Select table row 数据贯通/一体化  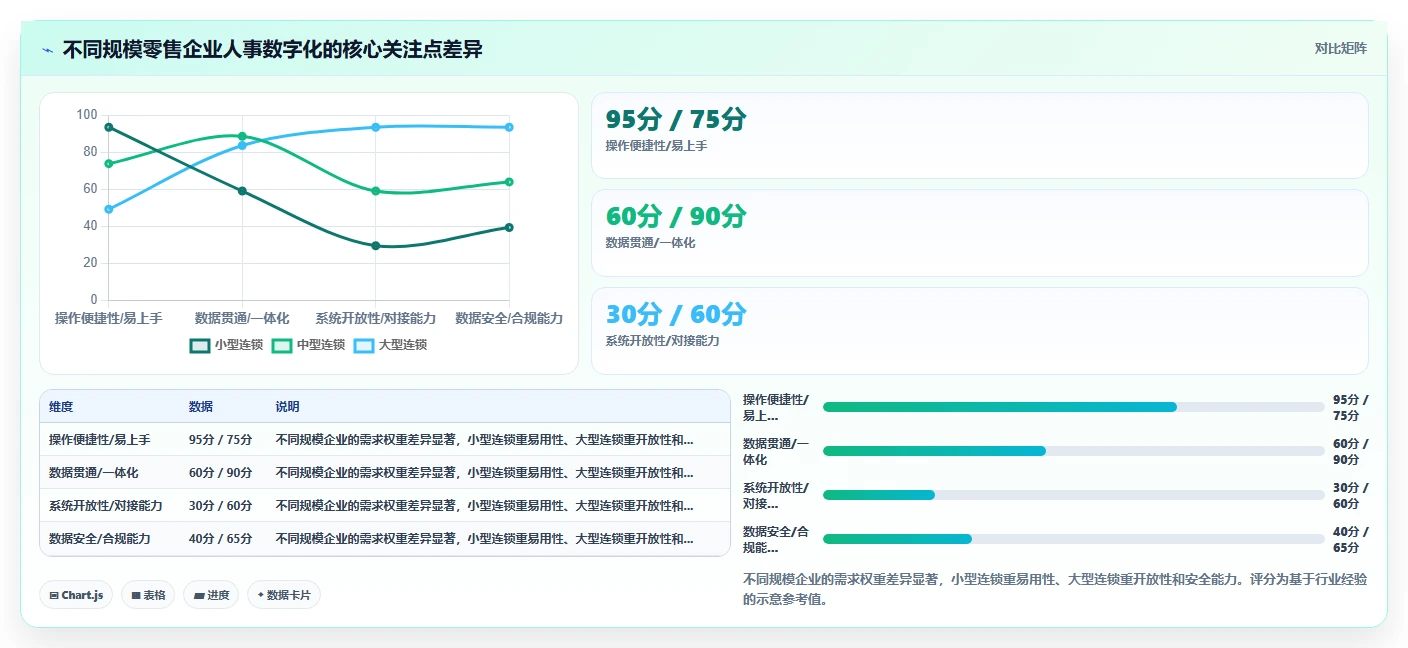coord(385,472)
